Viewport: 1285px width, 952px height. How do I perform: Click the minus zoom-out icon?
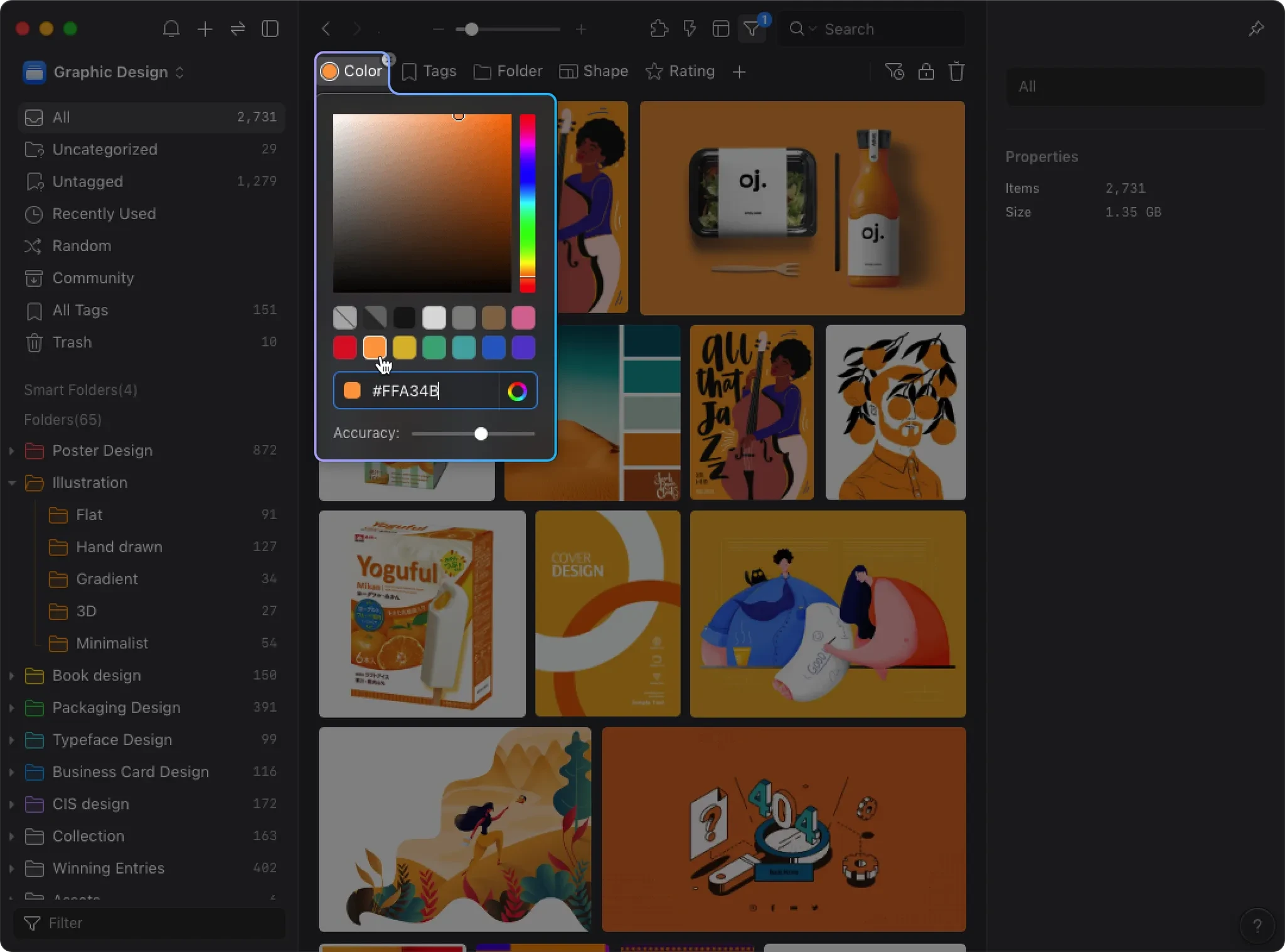coord(439,29)
